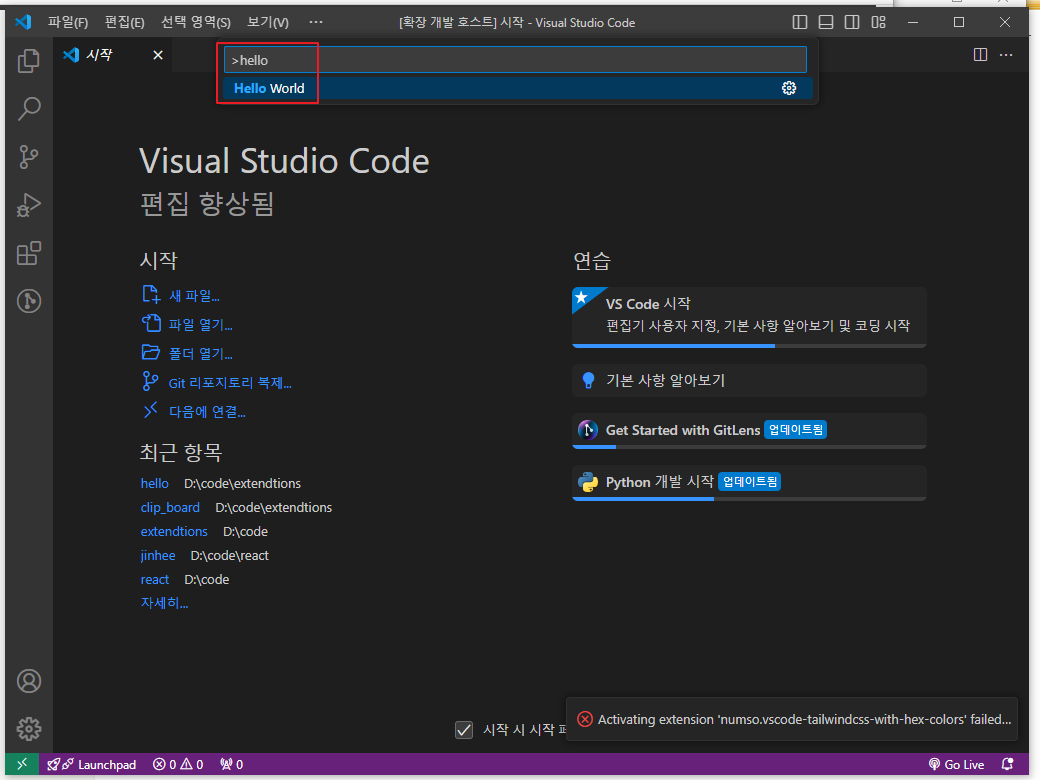1040x780 pixels.
Task: Click Go Live in status bar
Action: [x=956, y=765]
